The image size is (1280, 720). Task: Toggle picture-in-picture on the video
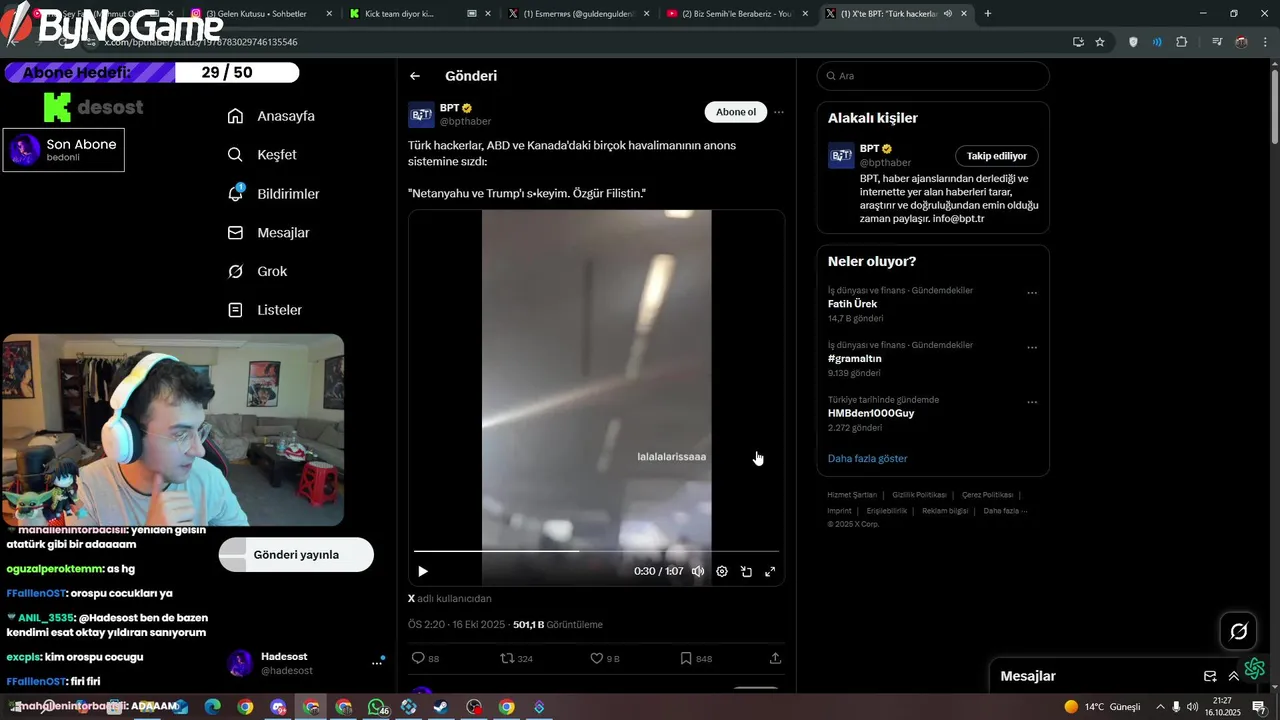click(x=746, y=571)
